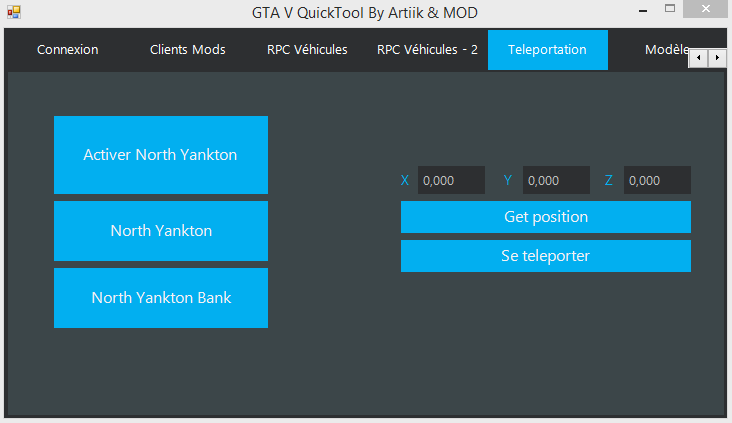Open the partially hidden Modèle tab
Viewport: 732px width, 423px height.
point(665,50)
